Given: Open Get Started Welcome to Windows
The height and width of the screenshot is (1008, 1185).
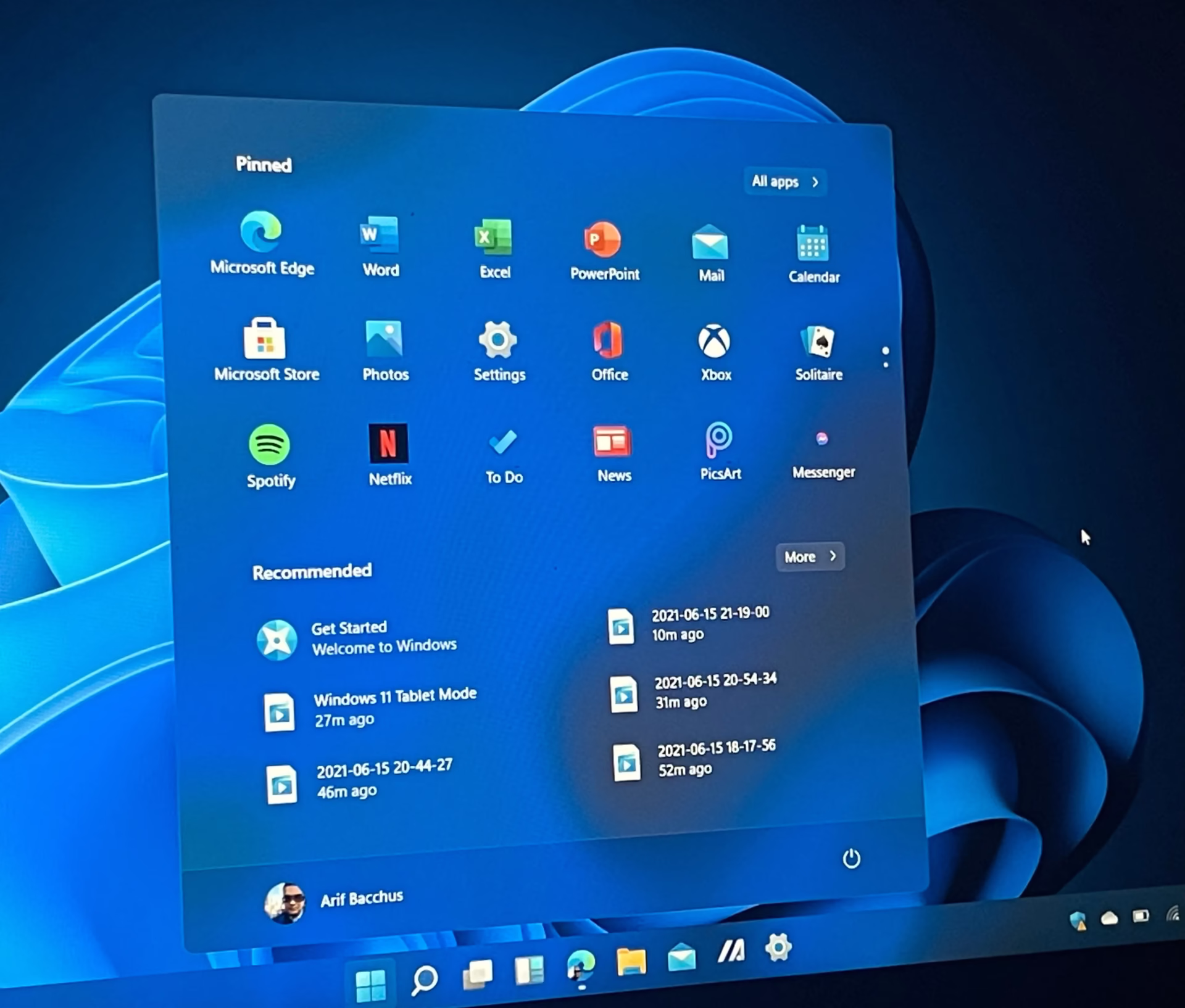Looking at the screenshot, I should pos(357,638).
